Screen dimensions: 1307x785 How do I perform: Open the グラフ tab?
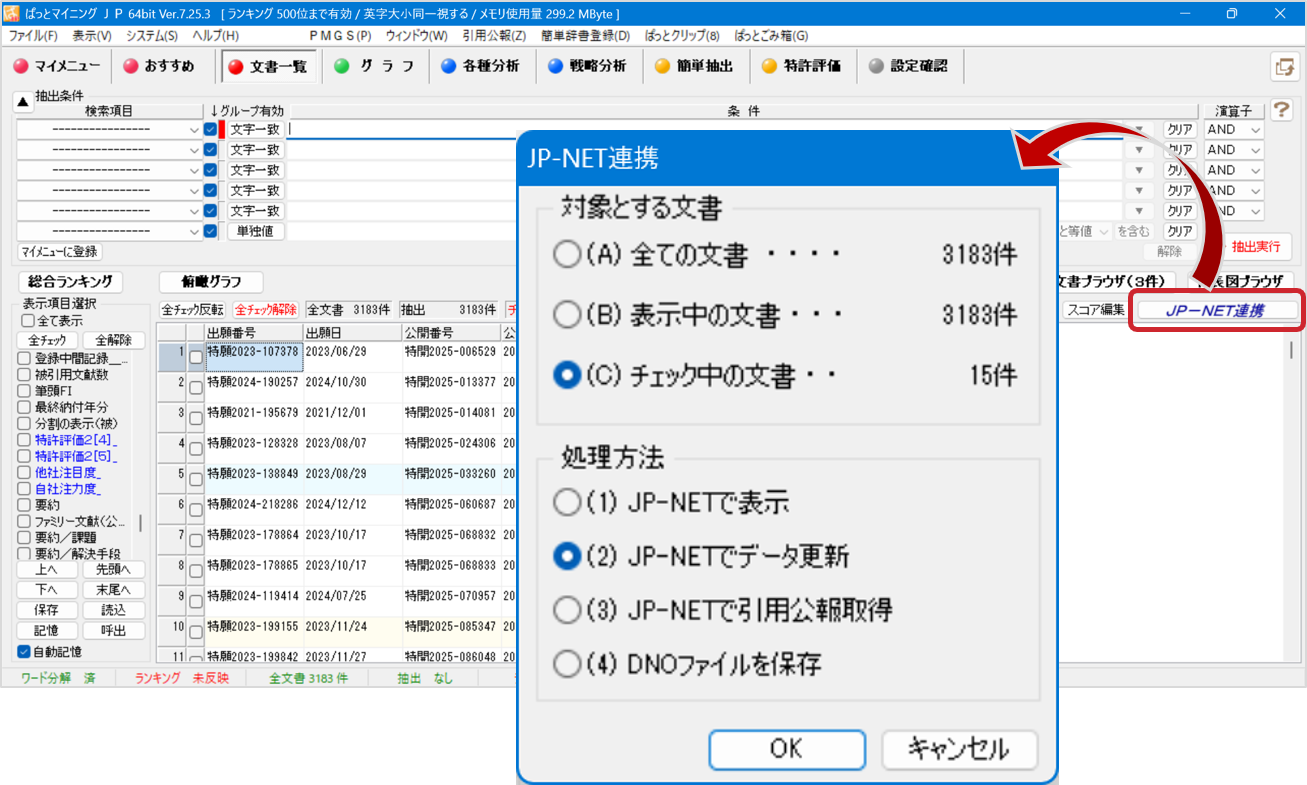point(375,67)
